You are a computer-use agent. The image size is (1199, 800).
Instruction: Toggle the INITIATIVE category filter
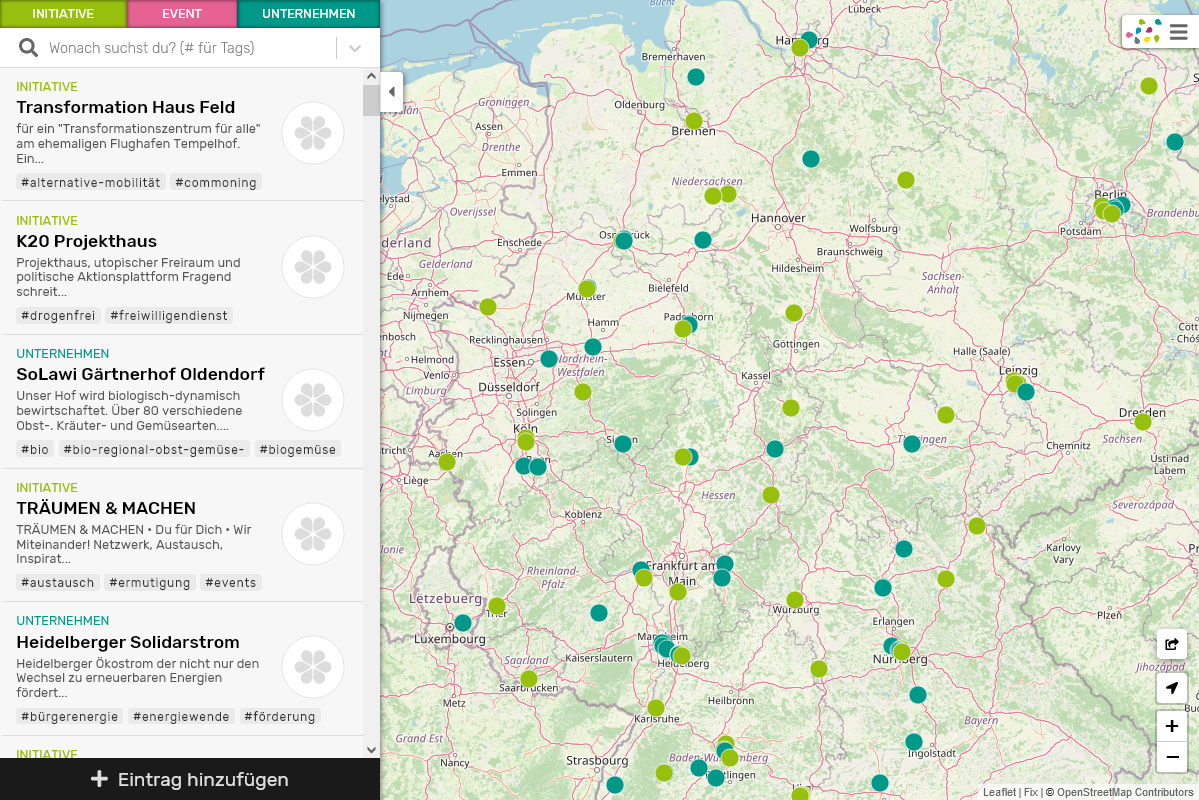click(63, 14)
